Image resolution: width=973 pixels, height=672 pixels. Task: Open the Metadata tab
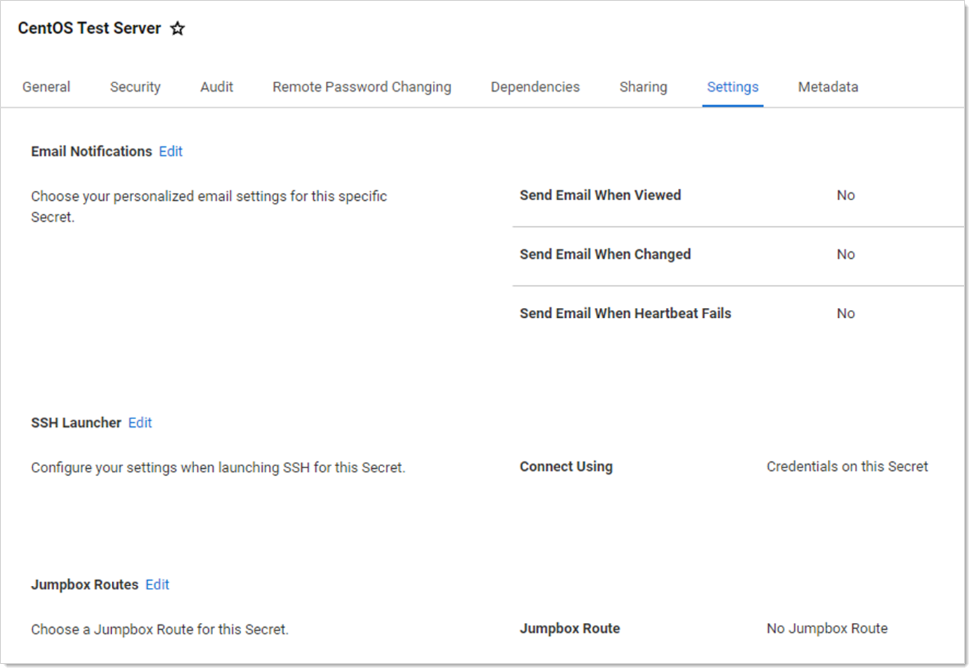pos(827,87)
